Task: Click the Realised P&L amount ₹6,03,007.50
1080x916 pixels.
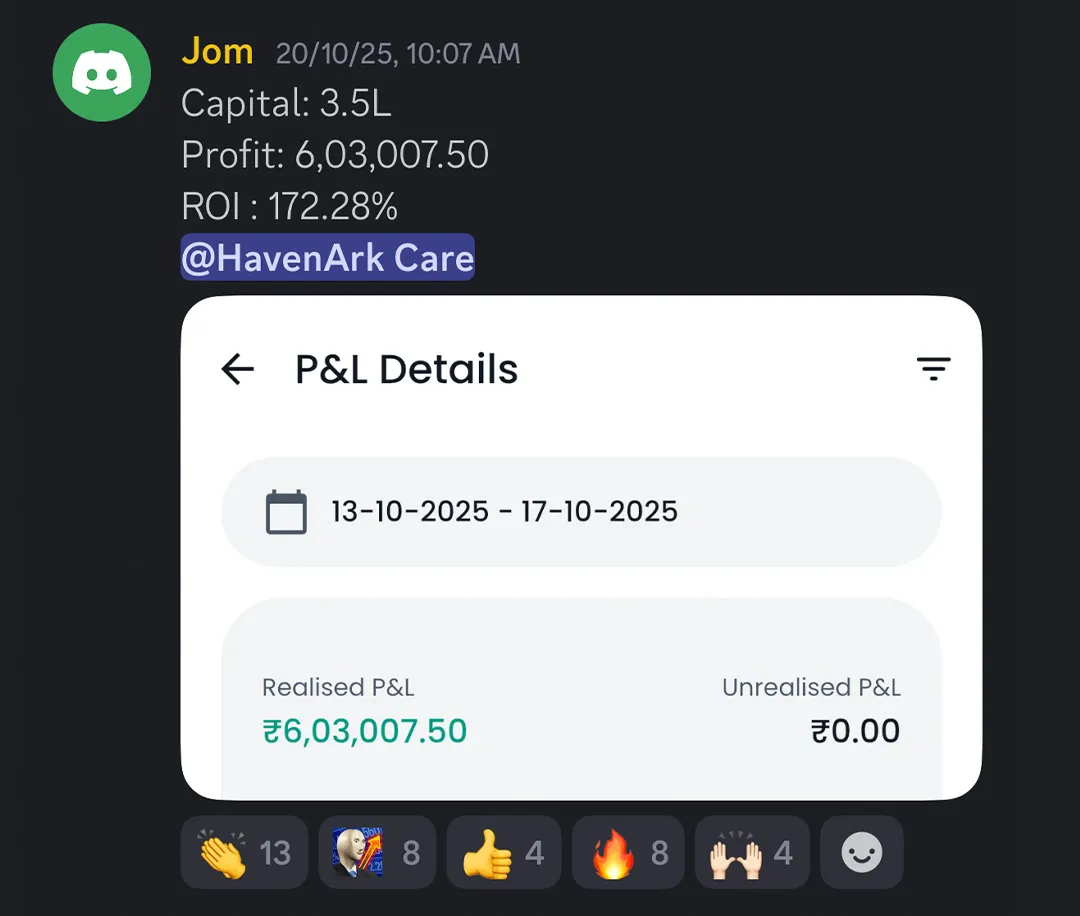Action: click(365, 731)
